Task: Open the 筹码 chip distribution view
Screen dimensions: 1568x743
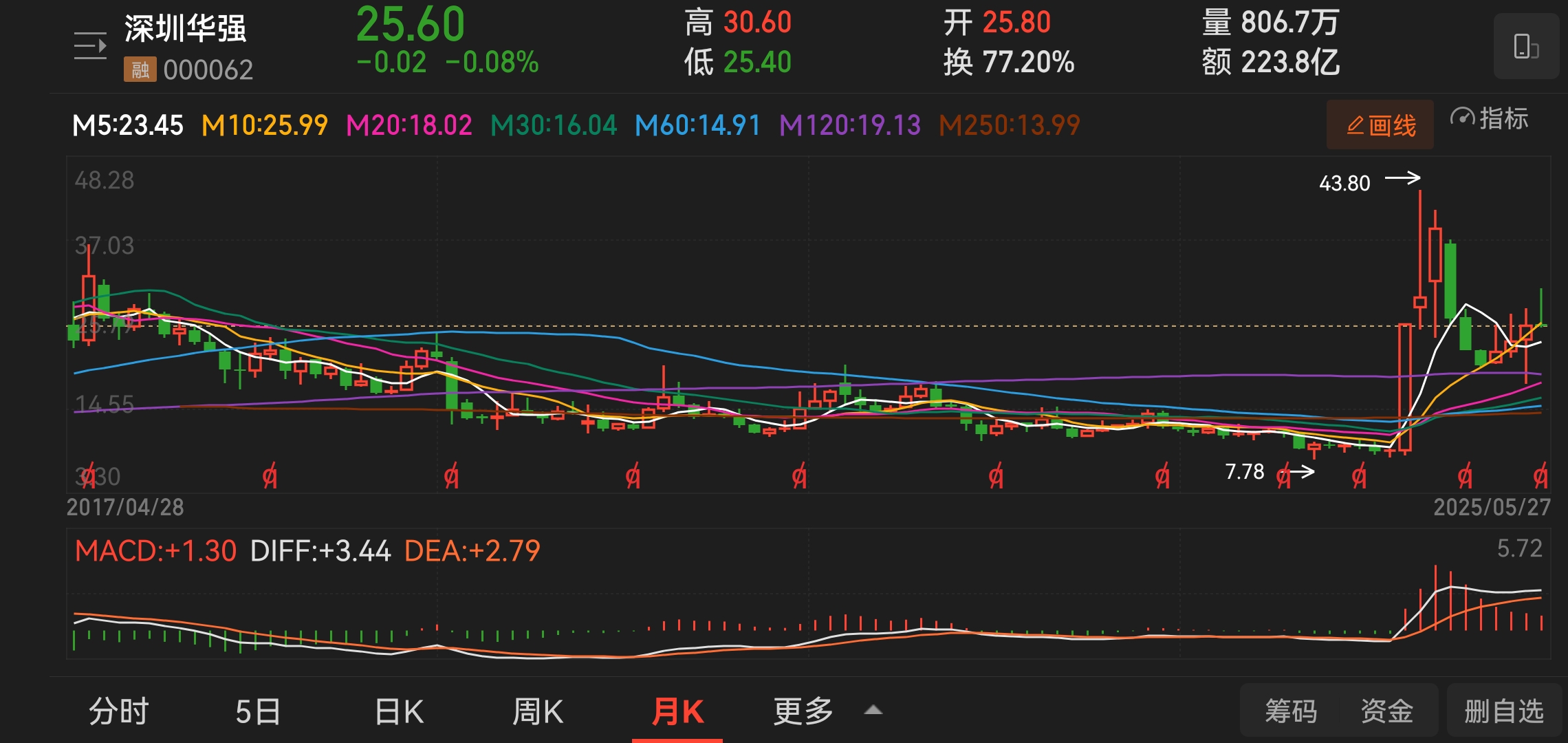Action: [x=1291, y=711]
